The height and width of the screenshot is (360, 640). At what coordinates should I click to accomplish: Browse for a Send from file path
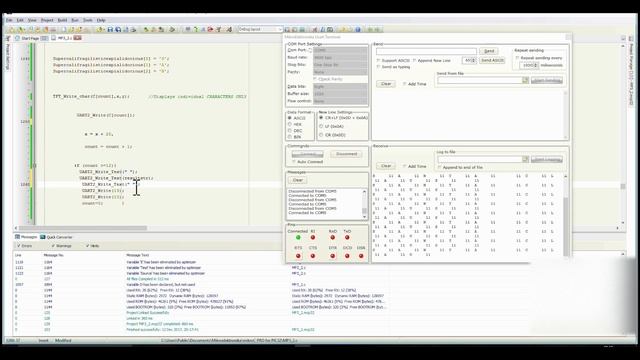[x=525, y=81]
